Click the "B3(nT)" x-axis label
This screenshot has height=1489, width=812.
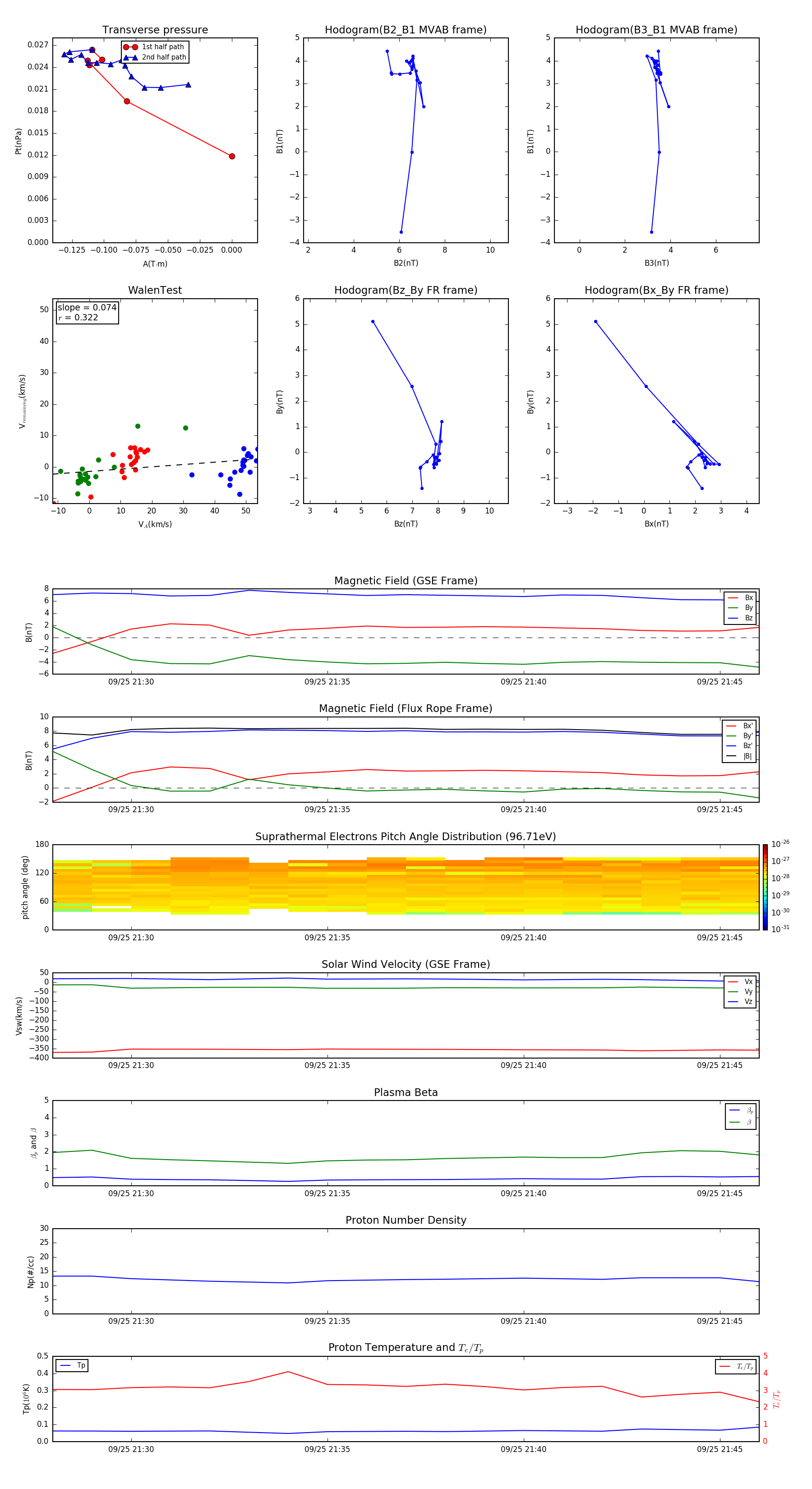[656, 263]
